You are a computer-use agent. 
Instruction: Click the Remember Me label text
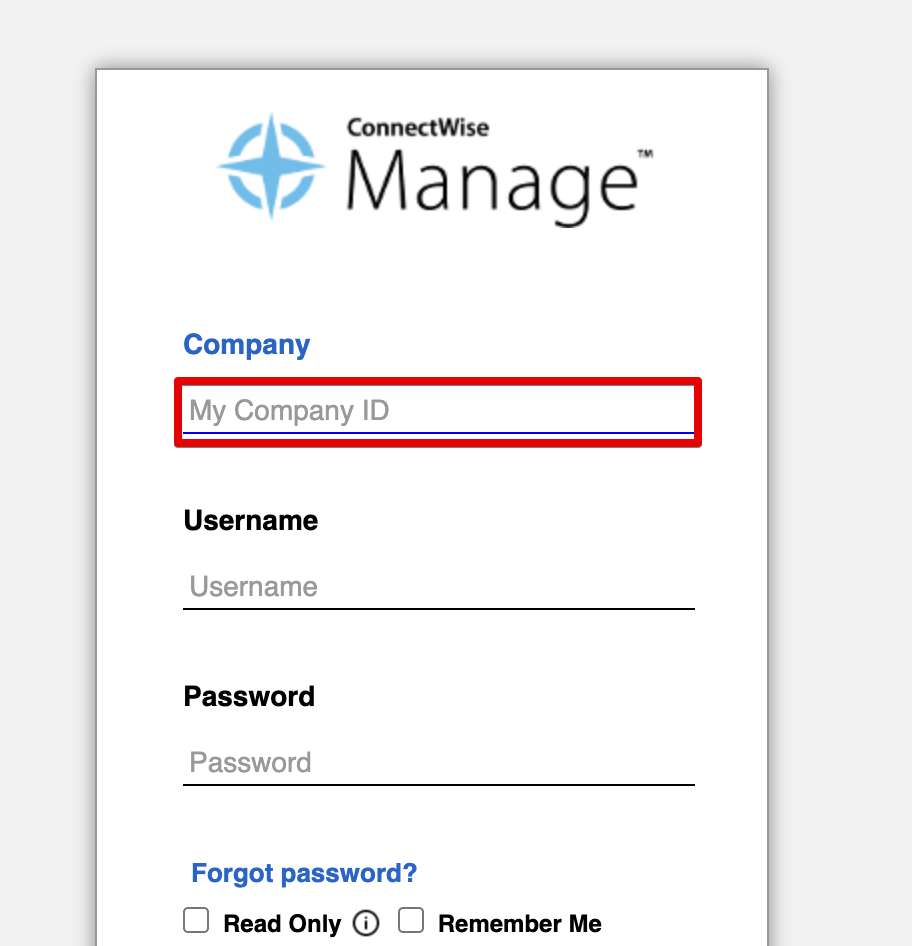[x=519, y=924]
